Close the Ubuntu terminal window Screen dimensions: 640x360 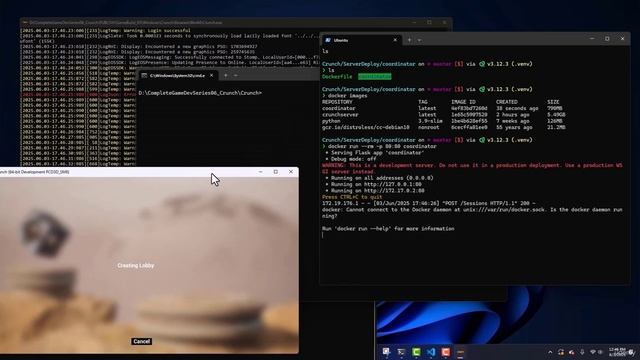(x=622, y=39)
